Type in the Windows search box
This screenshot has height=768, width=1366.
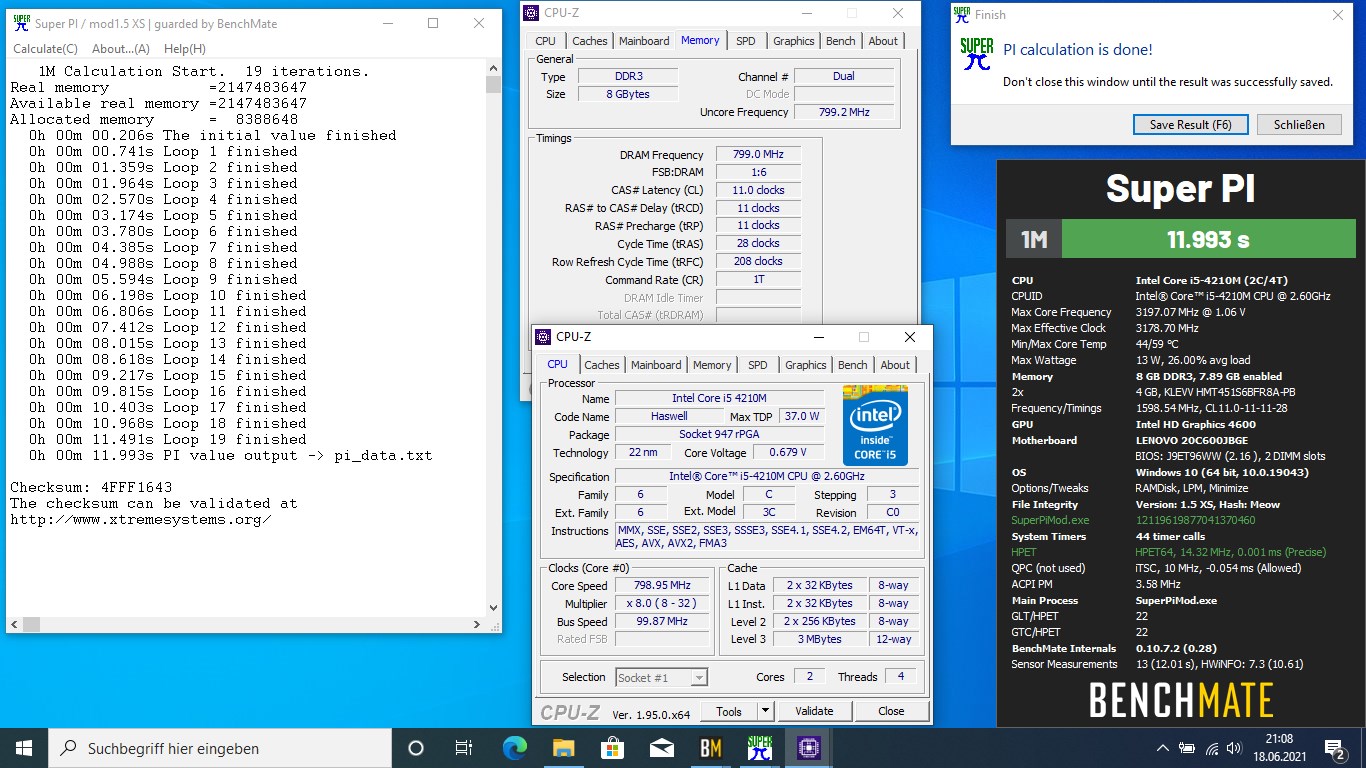click(x=220, y=748)
